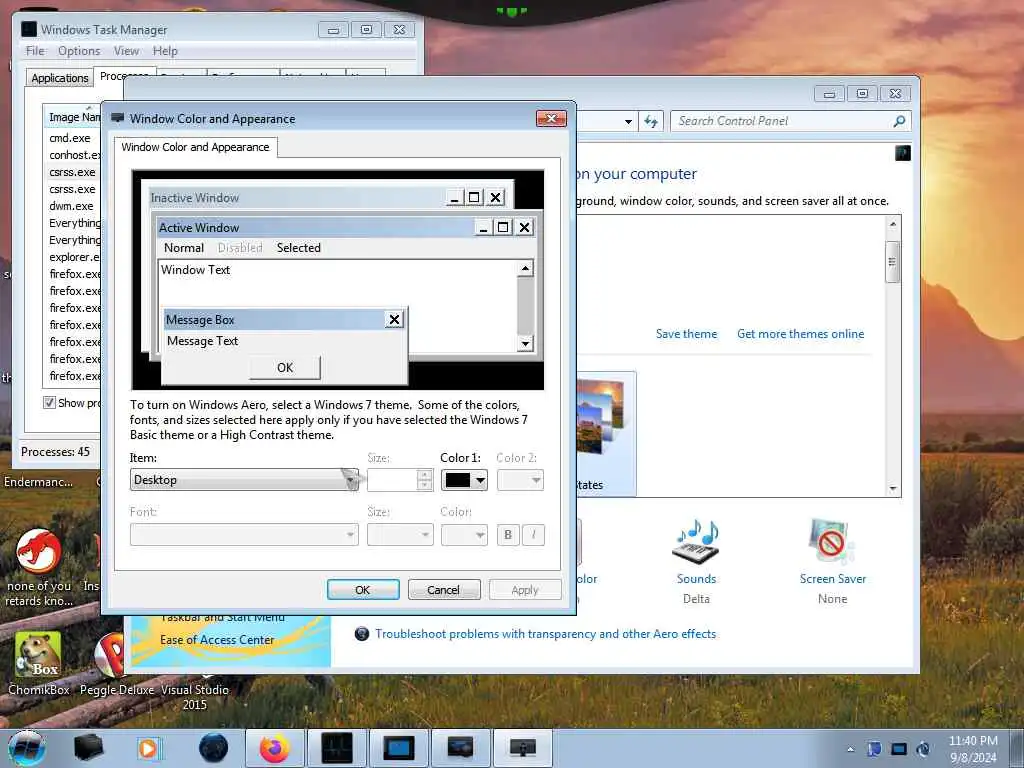
Task: Select the red dinosaur desktop shortcut
Action: [39, 568]
